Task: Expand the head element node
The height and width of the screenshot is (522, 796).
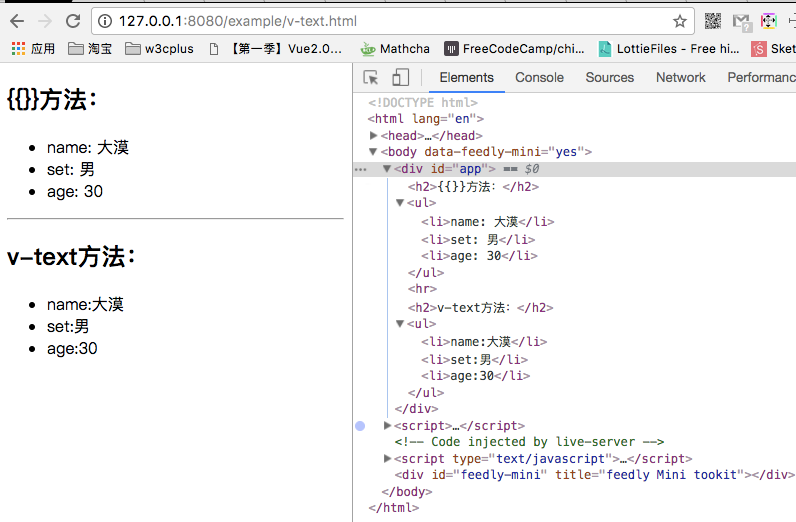Action: pos(374,136)
